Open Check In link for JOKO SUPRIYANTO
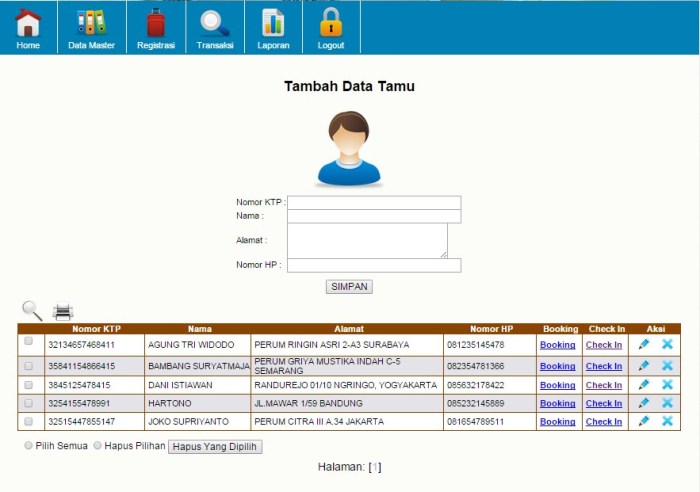Image resolution: width=700 pixels, height=492 pixels. (x=604, y=421)
